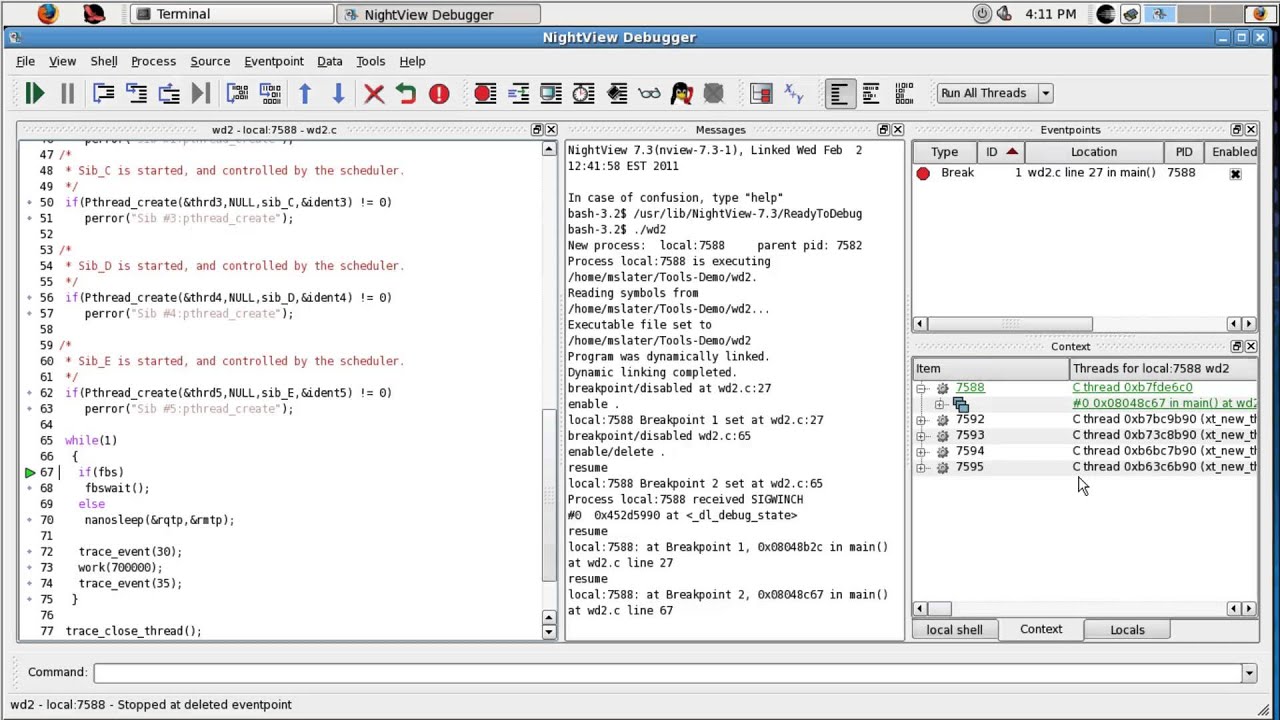Open the Eventpoint menu
The width and height of the screenshot is (1280, 720).
coord(273,61)
